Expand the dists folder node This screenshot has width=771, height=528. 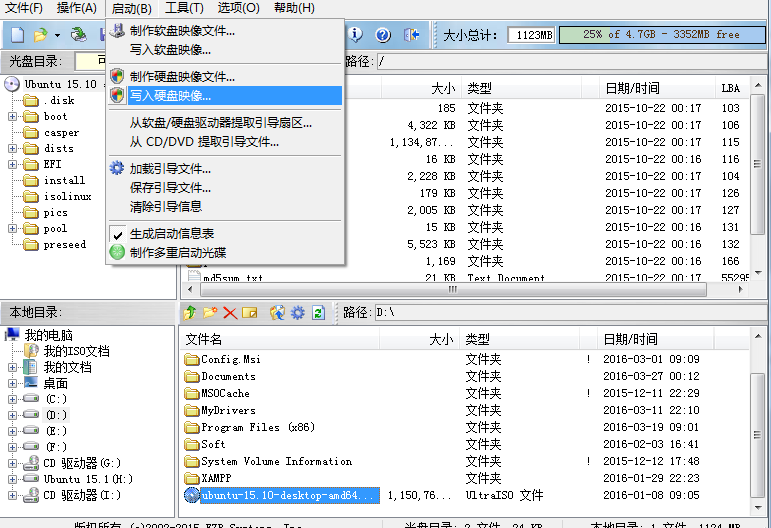tap(12, 148)
